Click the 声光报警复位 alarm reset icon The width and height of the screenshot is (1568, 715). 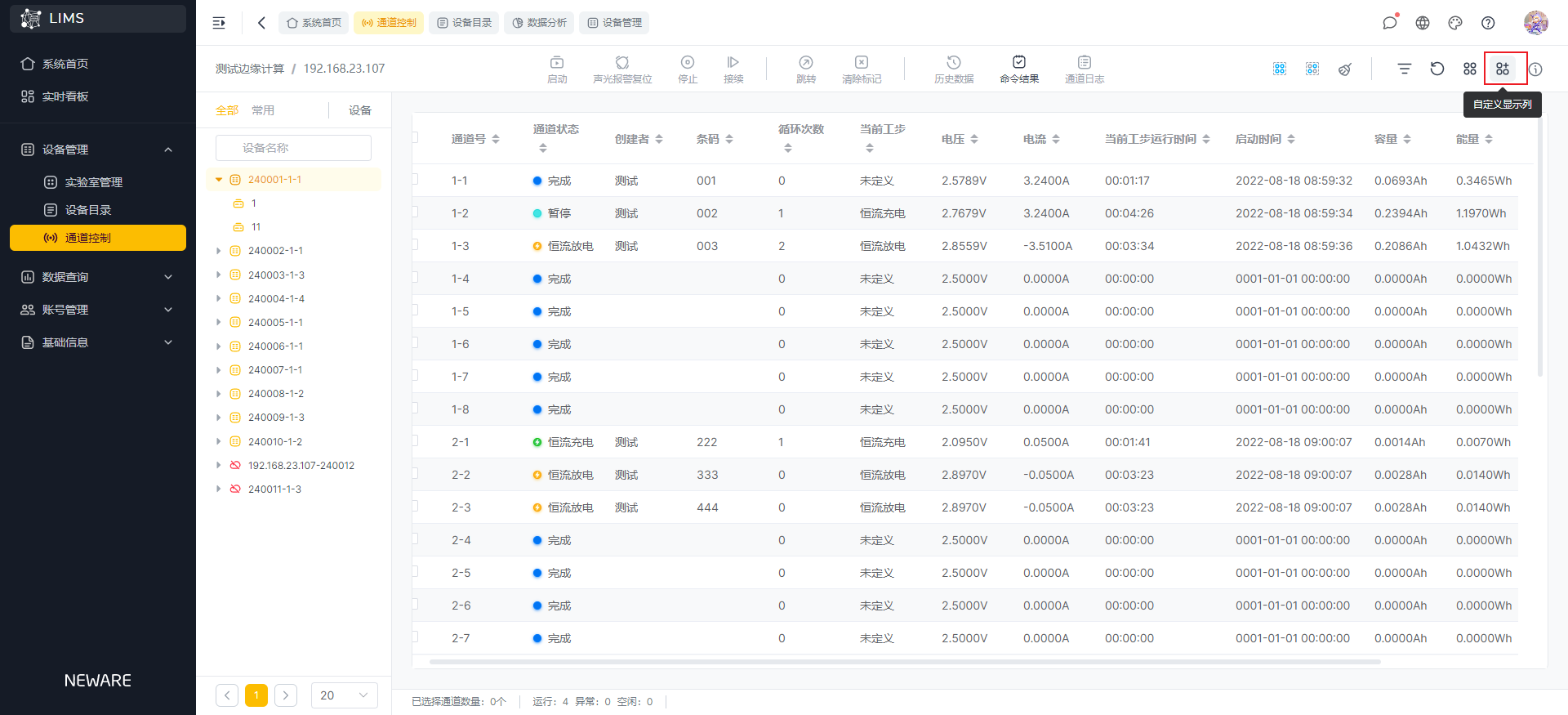pyautogui.click(x=622, y=62)
